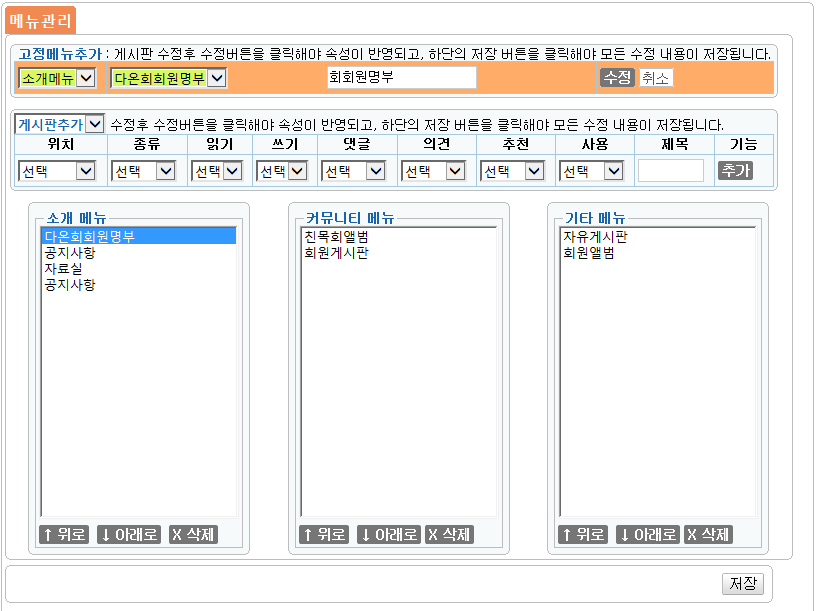Click the 취소 cancel button
816x611 pixels.
pyautogui.click(x=656, y=78)
